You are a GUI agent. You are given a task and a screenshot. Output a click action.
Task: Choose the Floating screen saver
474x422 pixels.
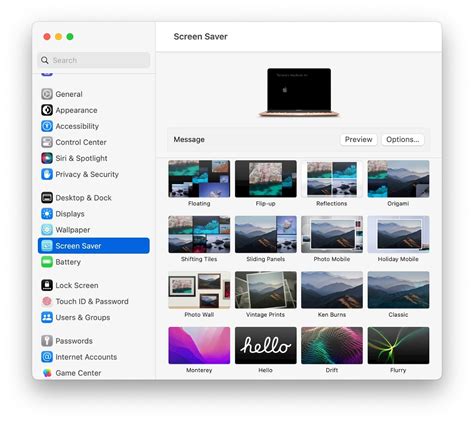[x=199, y=179]
